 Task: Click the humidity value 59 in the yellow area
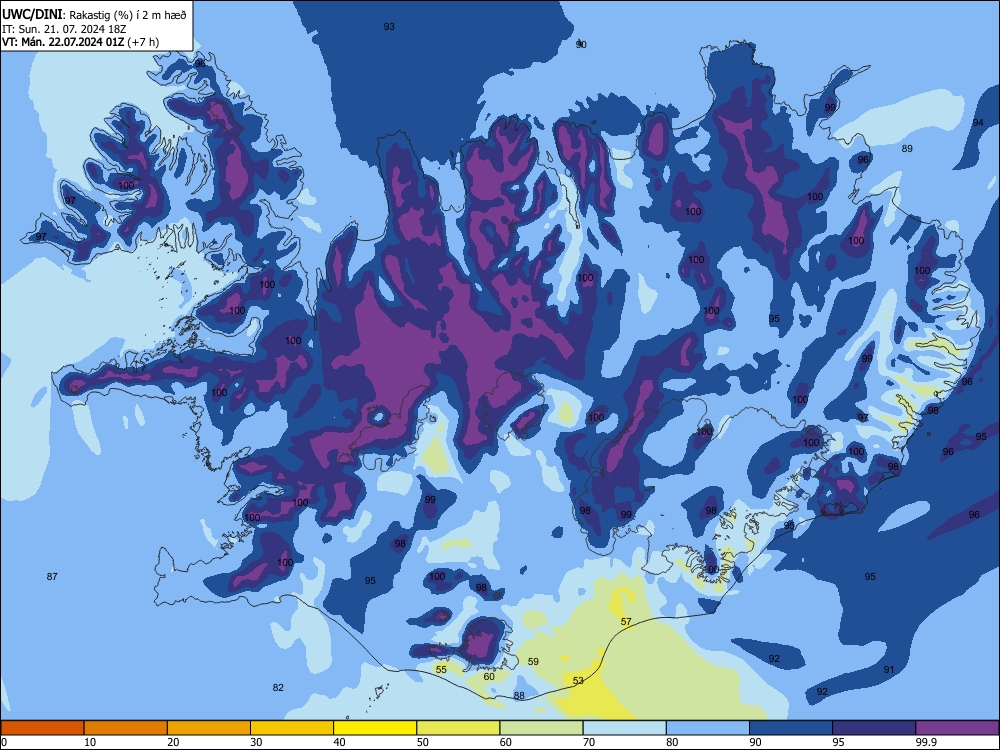tap(534, 662)
